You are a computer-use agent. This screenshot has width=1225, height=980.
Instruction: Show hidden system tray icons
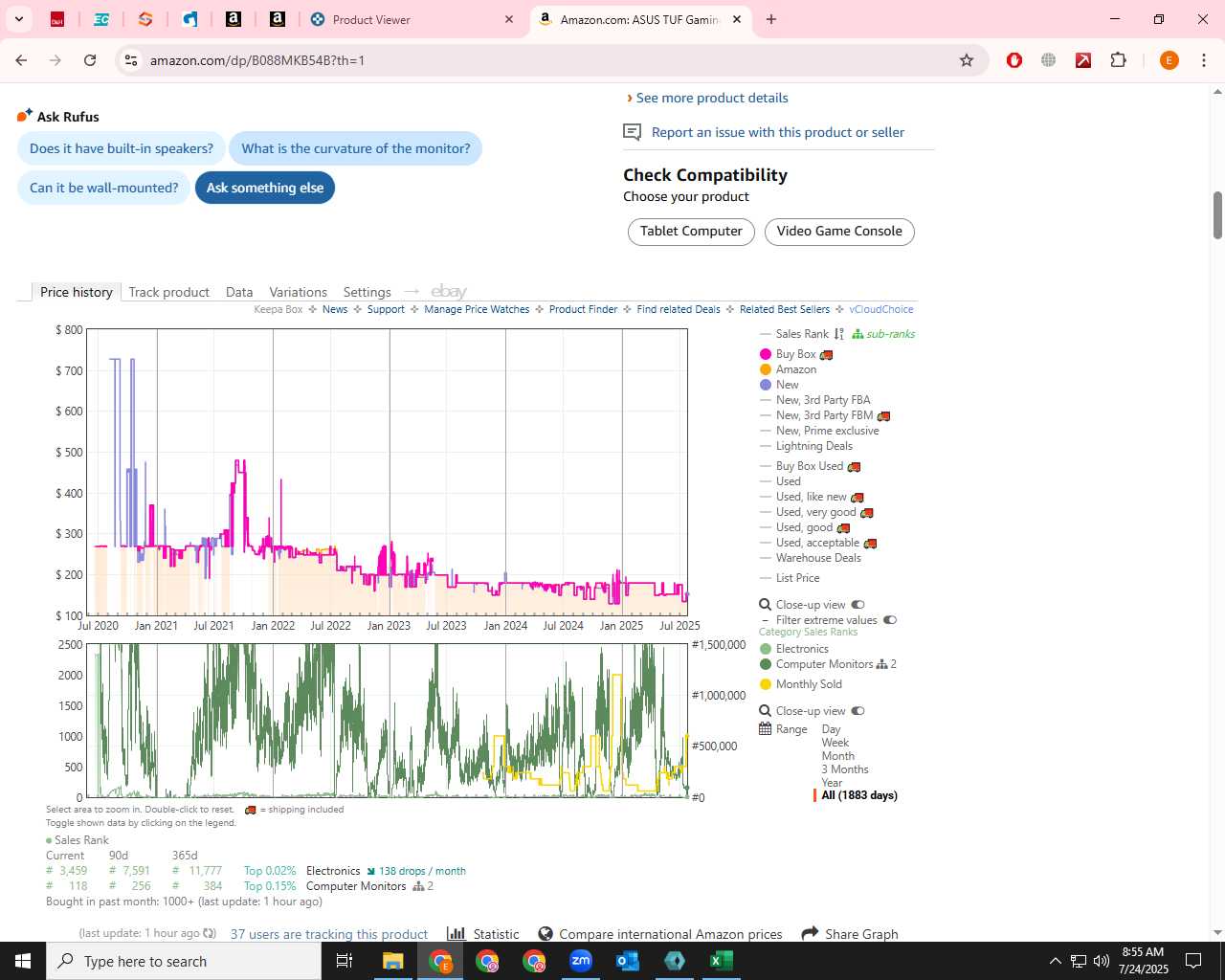[1055, 961]
